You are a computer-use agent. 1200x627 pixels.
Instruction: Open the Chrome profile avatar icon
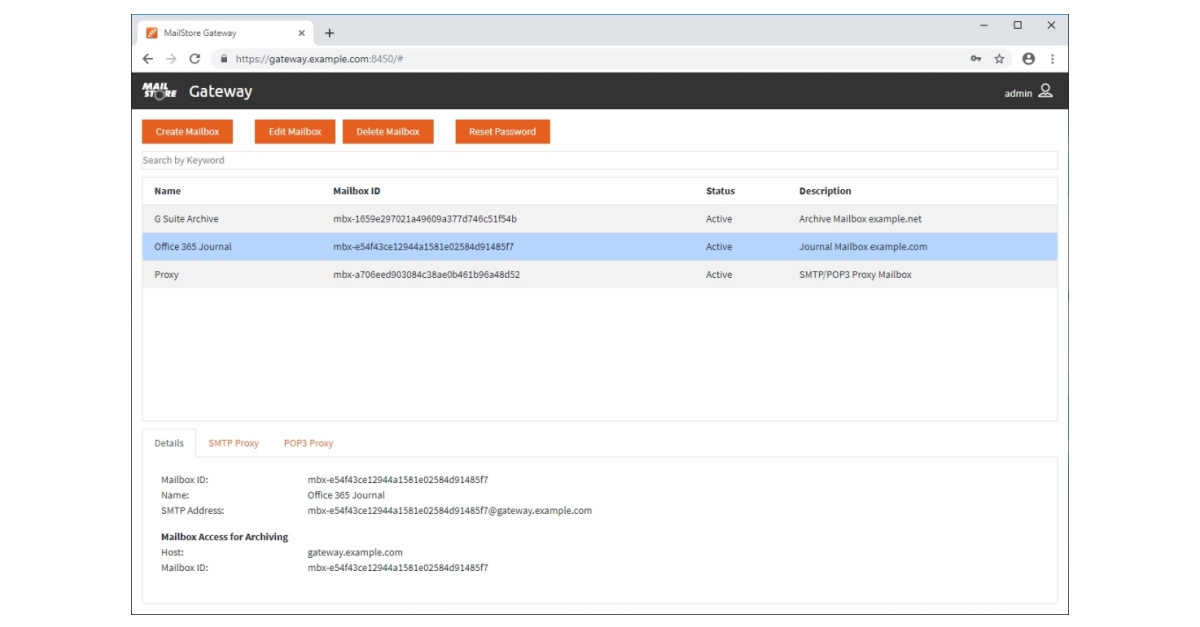tap(1028, 59)
